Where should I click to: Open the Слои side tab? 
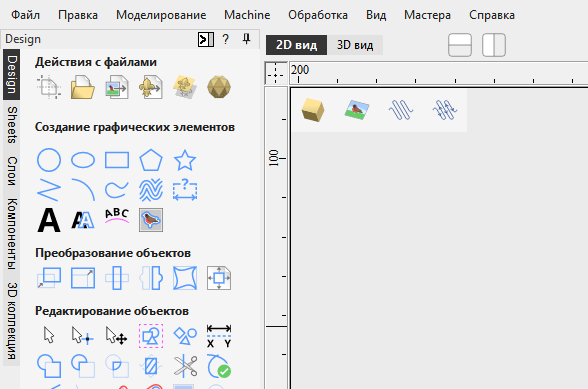[12, 171]
